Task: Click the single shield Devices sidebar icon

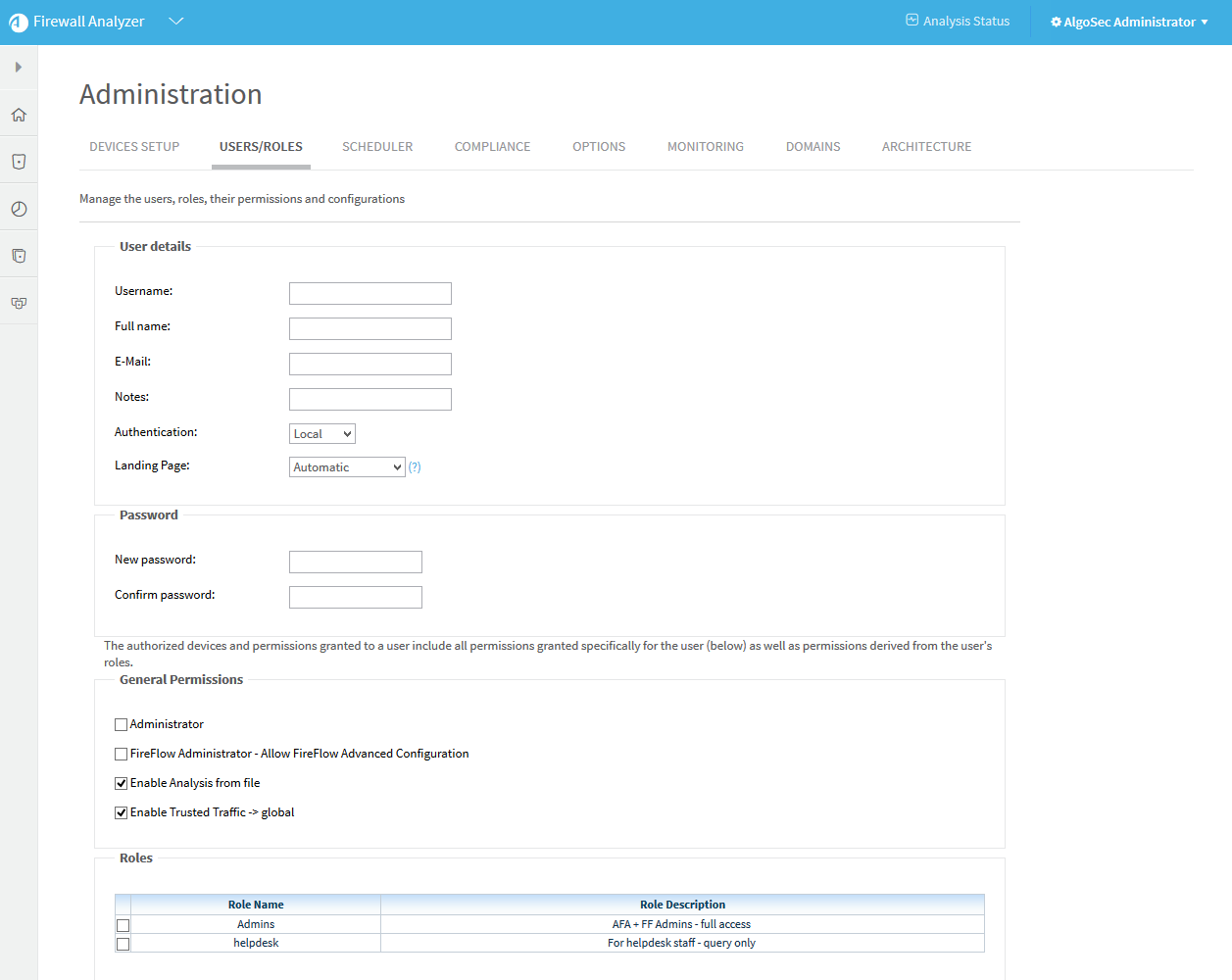Action: click(x=19, y=162)
